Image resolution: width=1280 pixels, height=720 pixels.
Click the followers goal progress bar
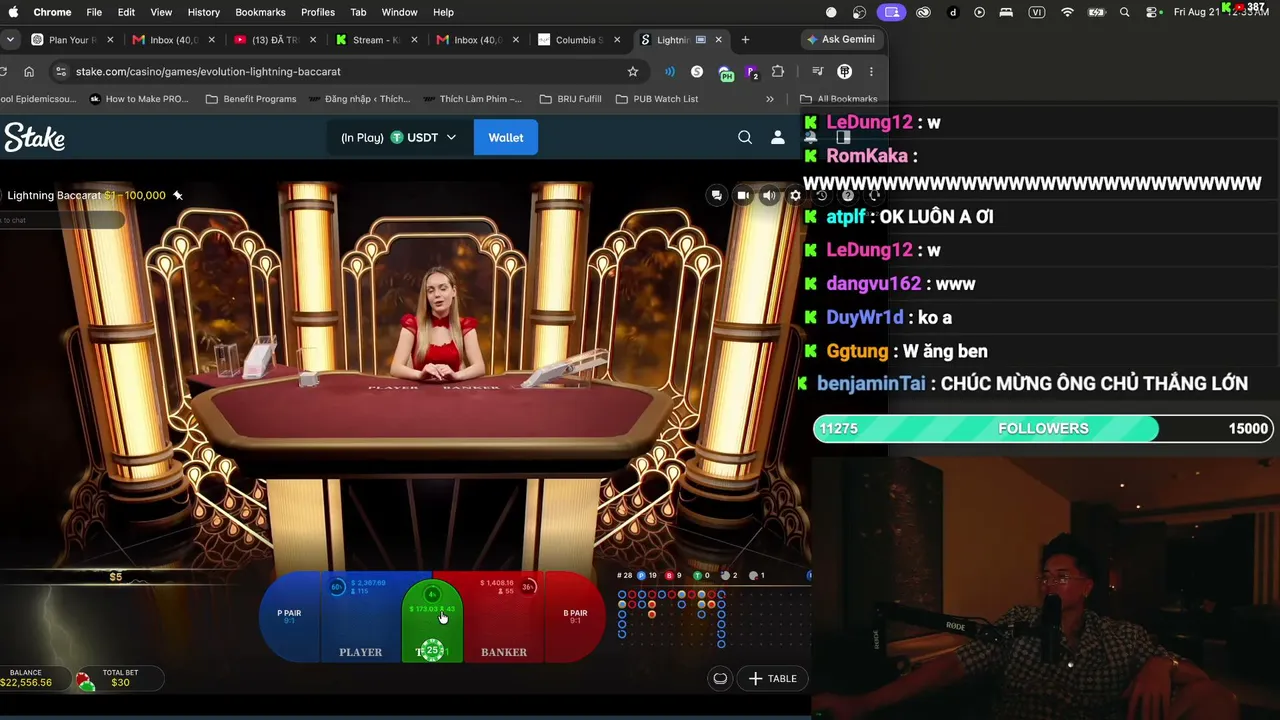point(1043,428)
